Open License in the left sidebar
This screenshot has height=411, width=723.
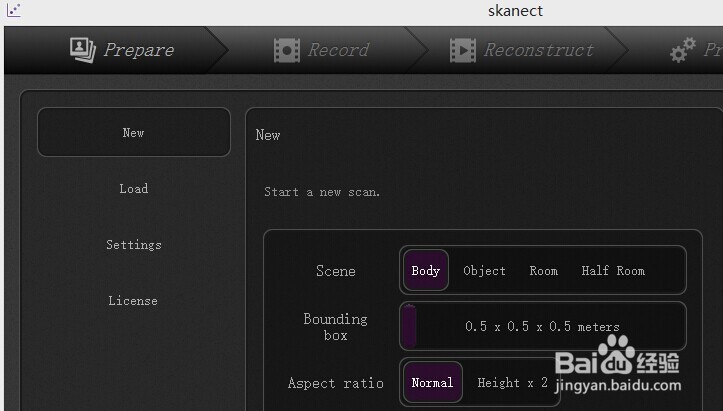coord(134,301)
